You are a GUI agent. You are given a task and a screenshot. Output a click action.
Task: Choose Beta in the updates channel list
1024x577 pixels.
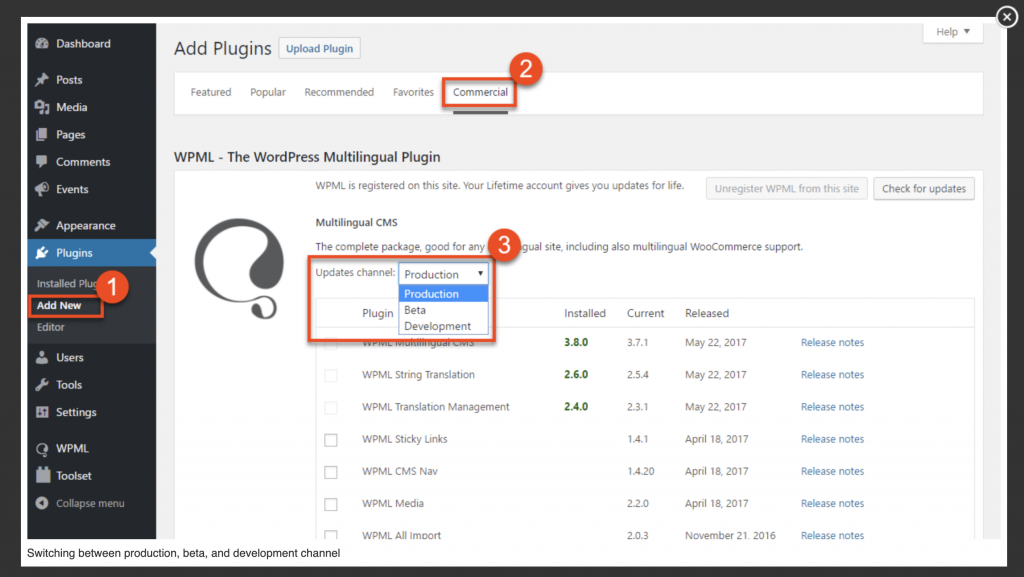443,310
